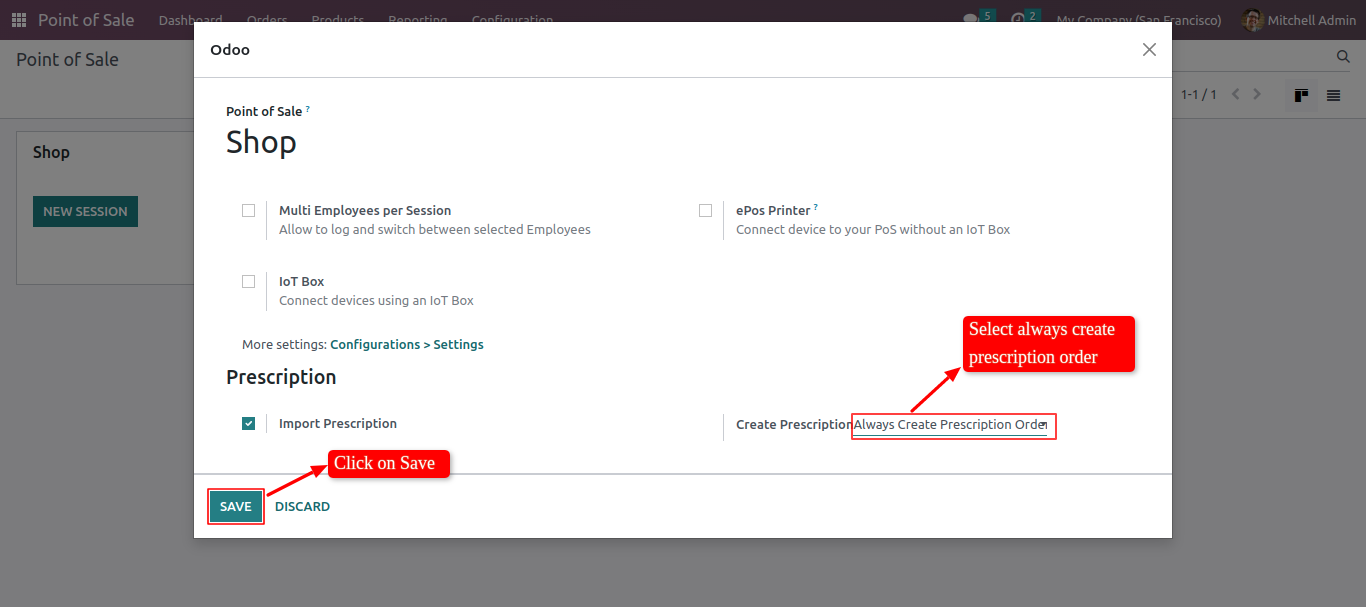Show help tooltip next to ePos Printer
This screenshot has height=607, width=1366.
click(x=815, y=207)
